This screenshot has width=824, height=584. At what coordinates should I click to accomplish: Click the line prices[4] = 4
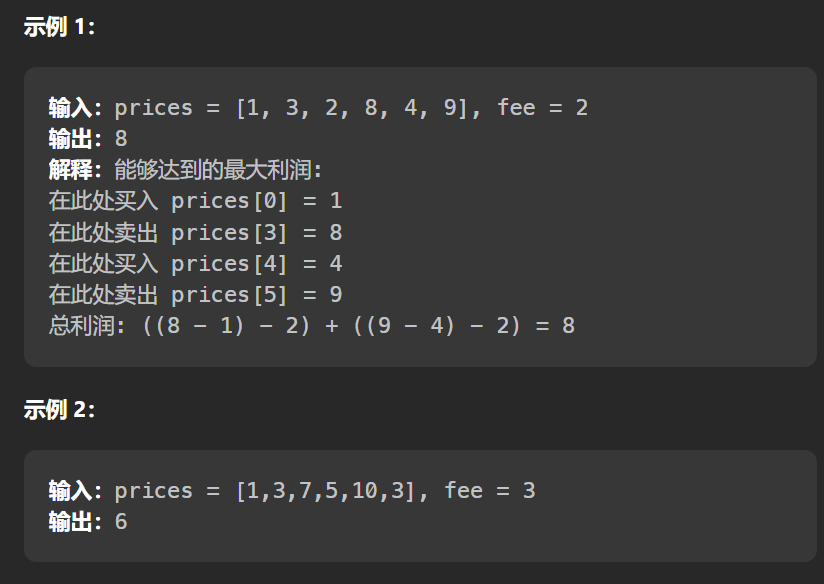click(256, 264)
